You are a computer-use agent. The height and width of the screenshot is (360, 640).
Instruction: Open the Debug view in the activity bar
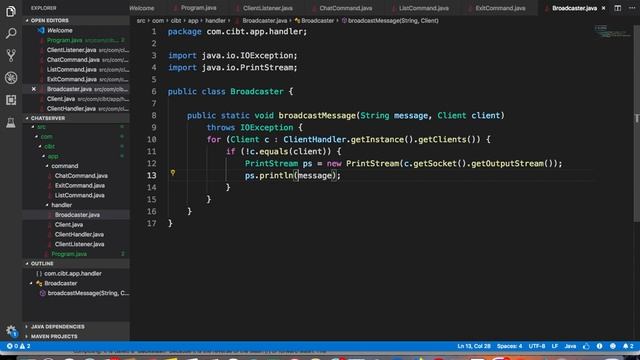point(11,78)
